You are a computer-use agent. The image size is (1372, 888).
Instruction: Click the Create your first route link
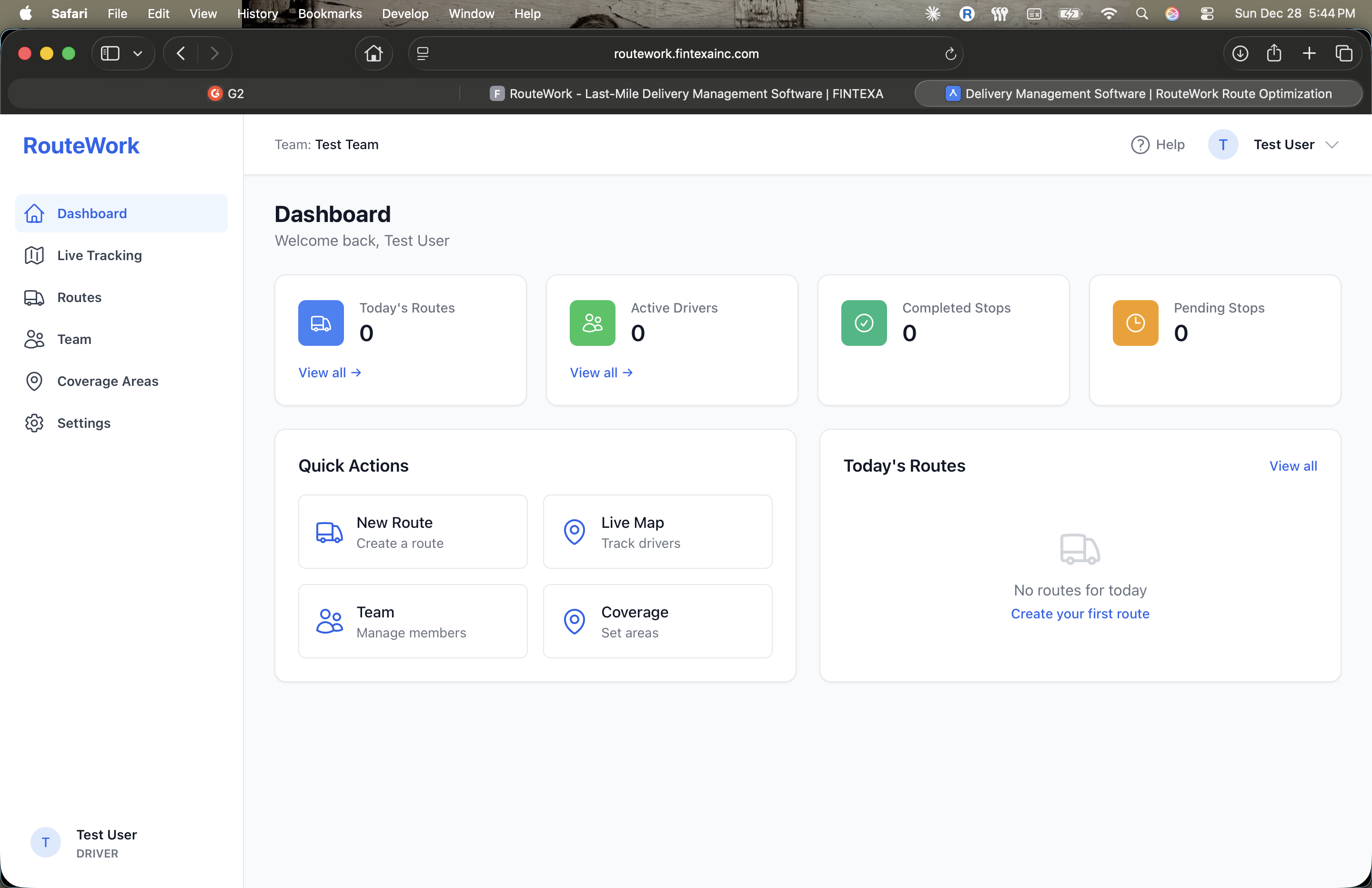(1079, 614)
